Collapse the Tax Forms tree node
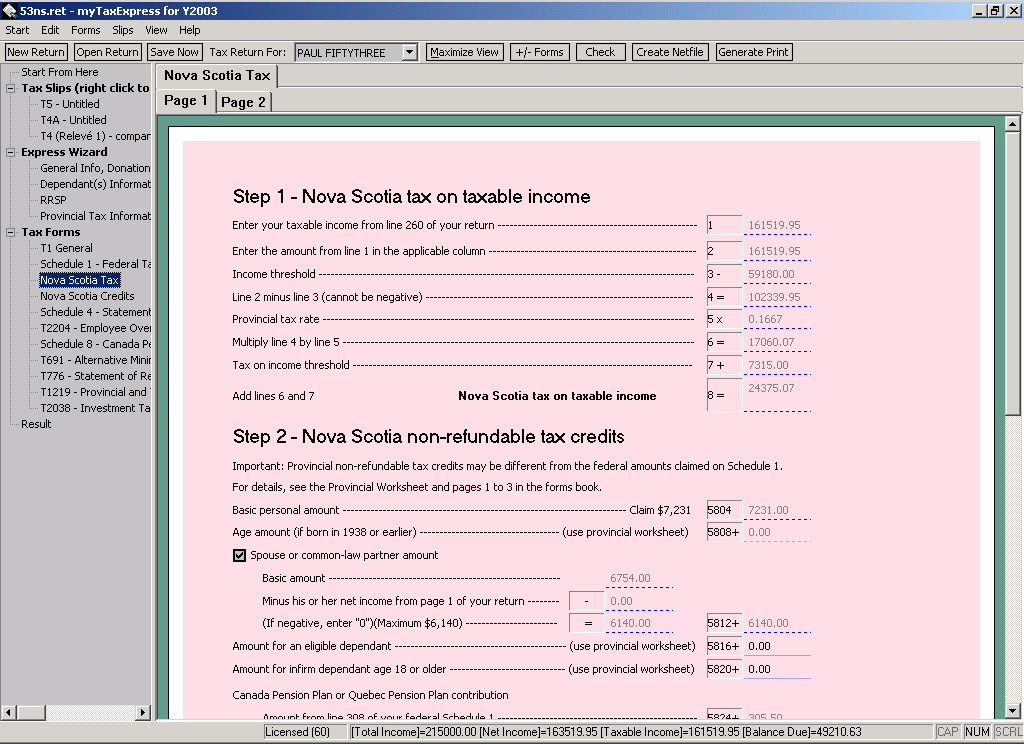Viewport: 1024px width, 744px height. [x=12, y=232]
